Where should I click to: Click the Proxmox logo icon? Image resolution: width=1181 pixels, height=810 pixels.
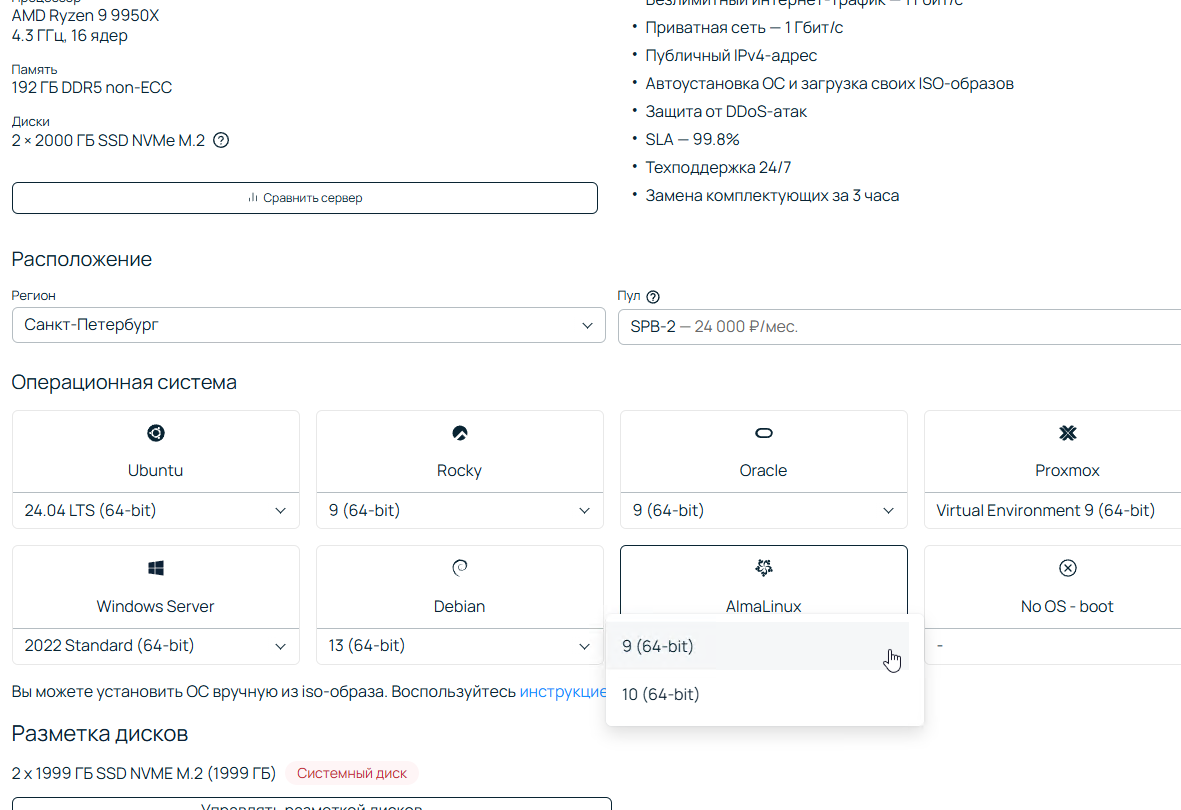(1067, 433)
